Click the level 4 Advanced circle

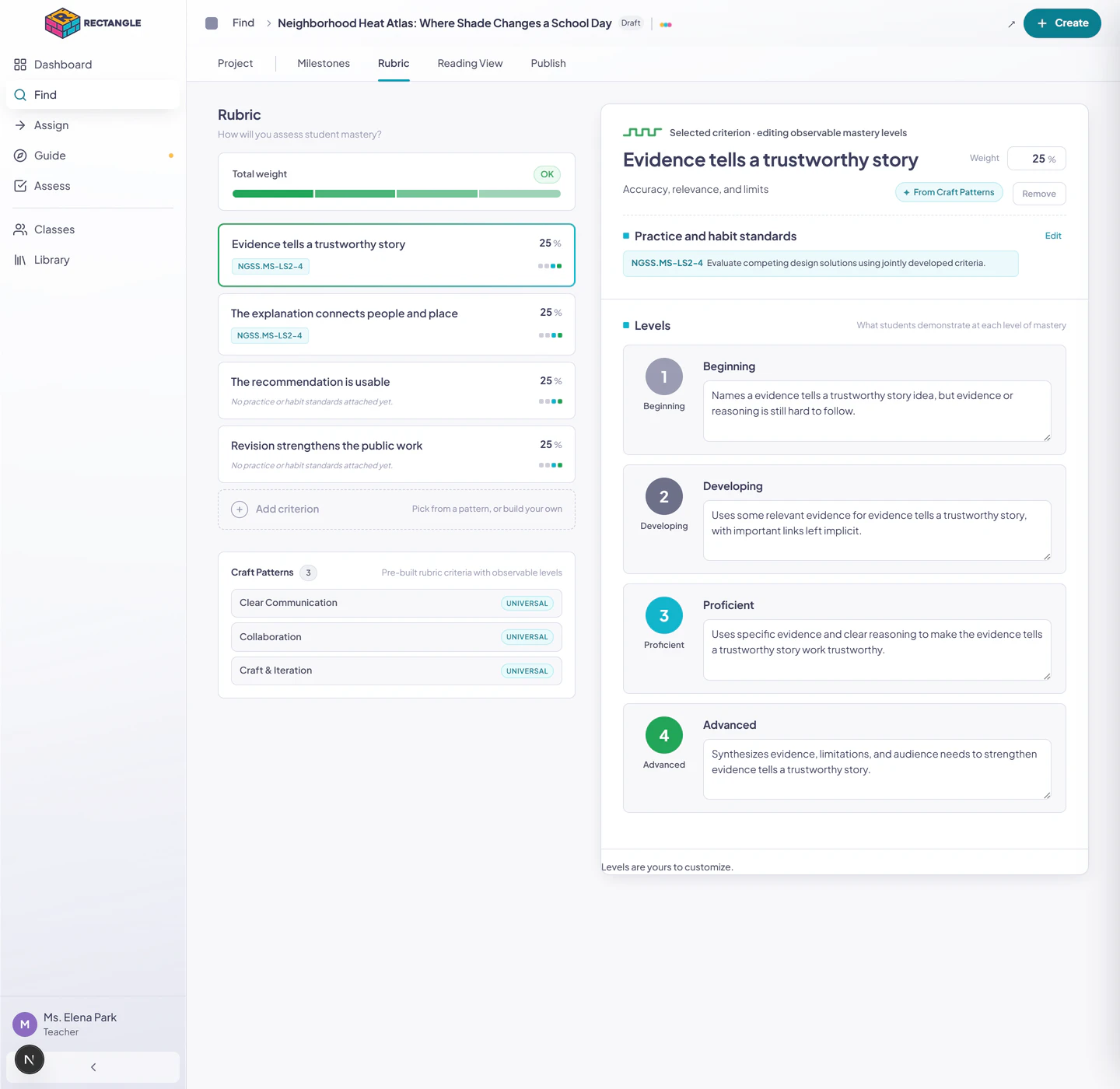(664, 735)
